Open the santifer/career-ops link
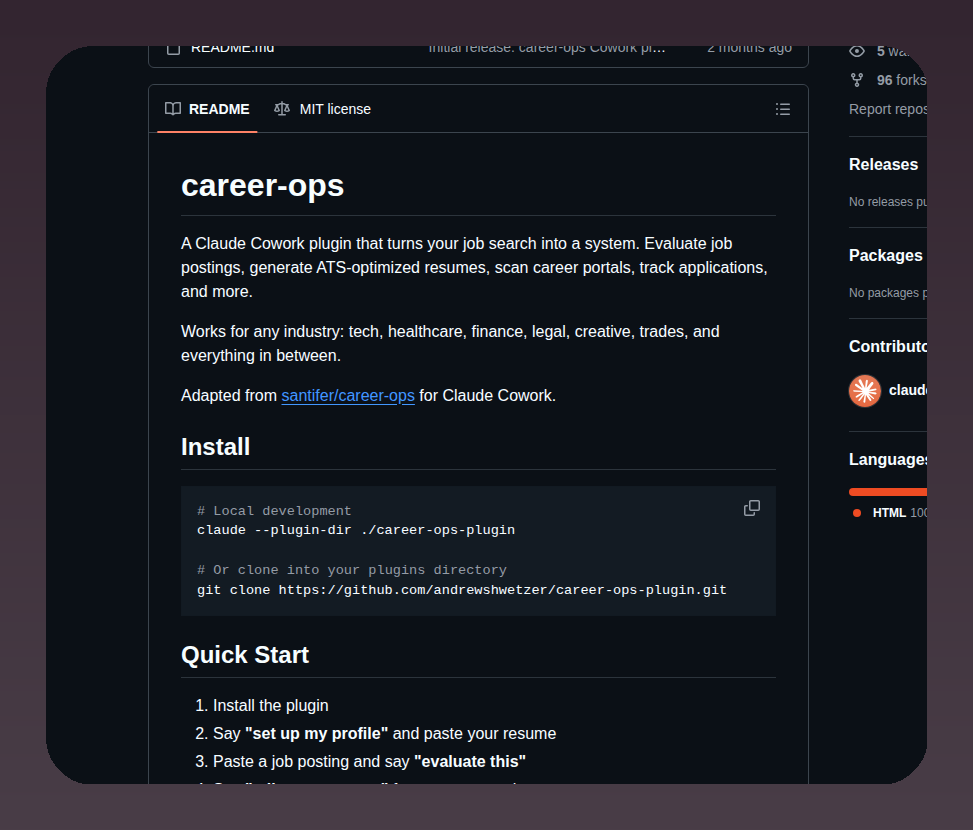973x830 pixels. coord(348,396)
